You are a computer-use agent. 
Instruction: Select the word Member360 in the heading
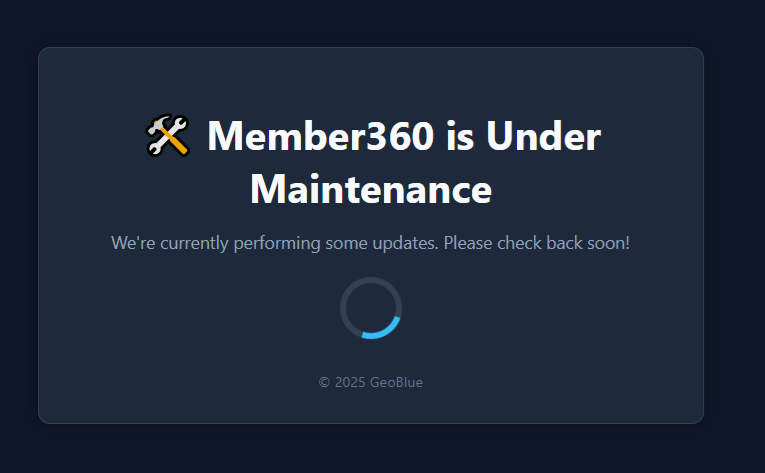[x=321, y=136]
